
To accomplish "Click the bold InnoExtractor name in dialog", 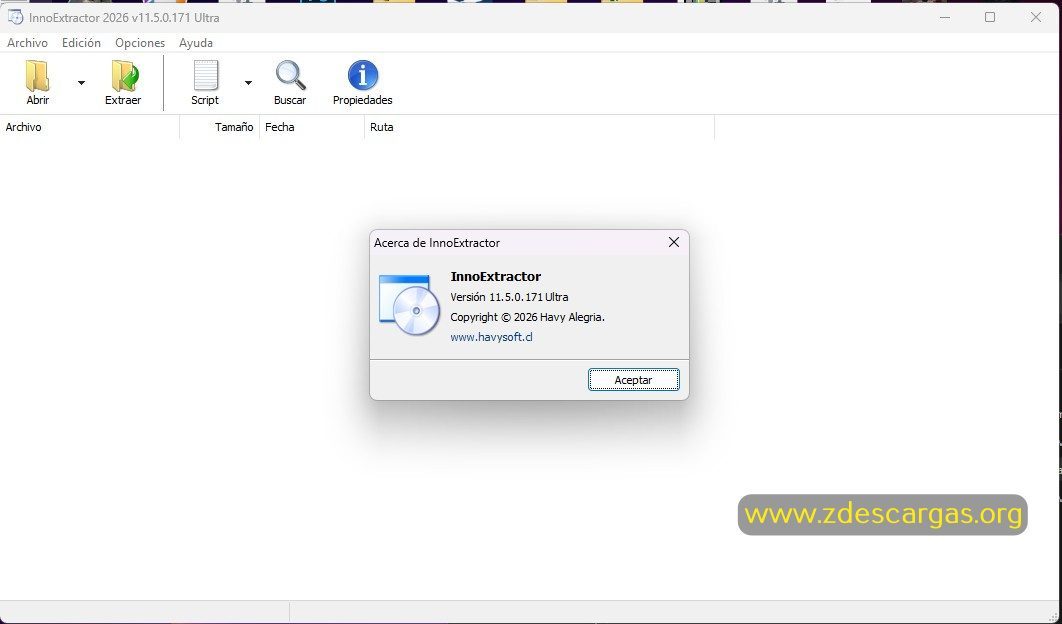I will [496, 276].
